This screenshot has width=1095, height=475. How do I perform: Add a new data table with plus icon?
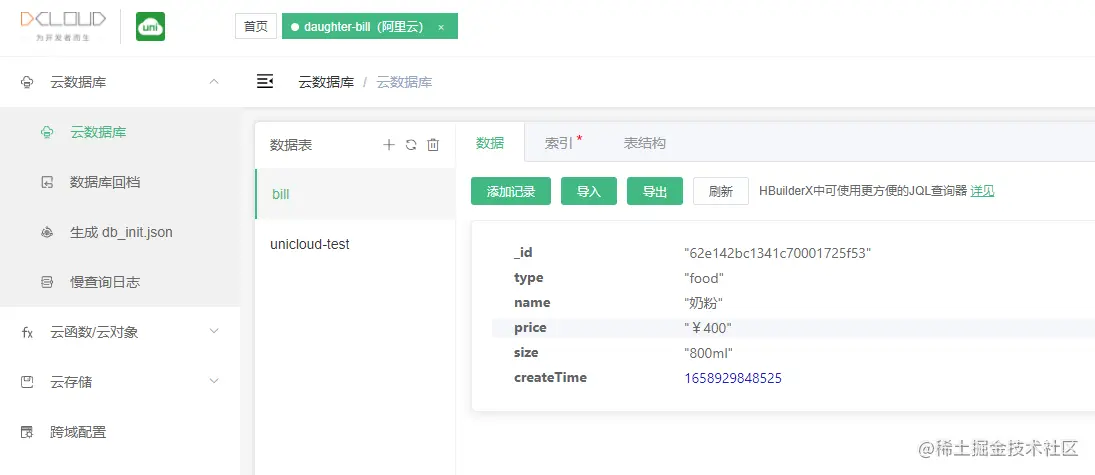point(390,145)
